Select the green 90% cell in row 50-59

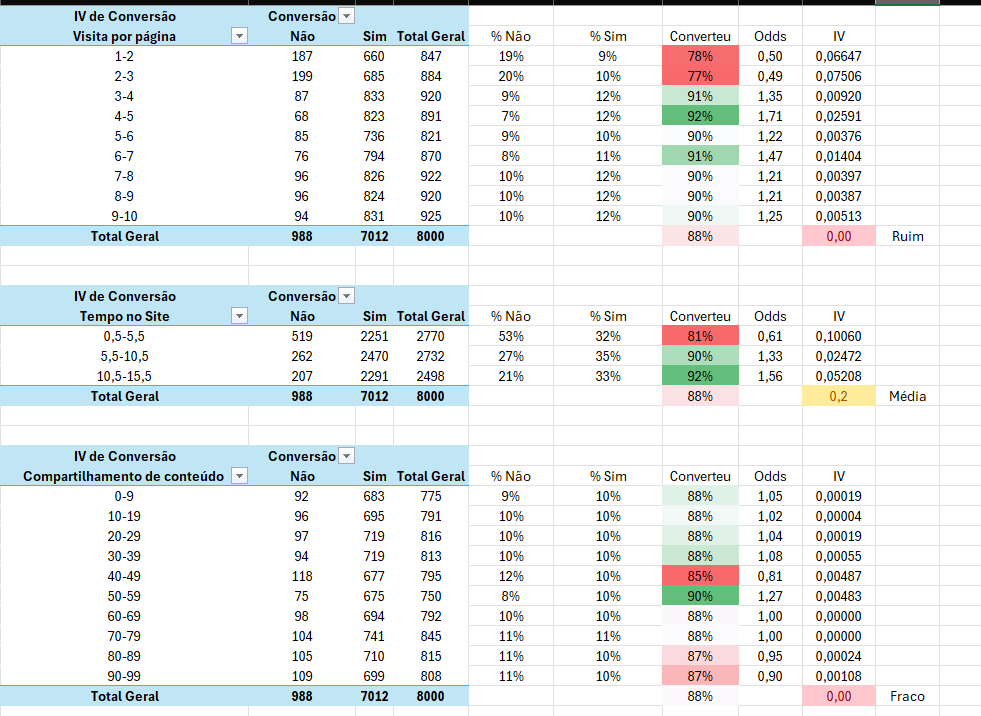click(700, 596)
